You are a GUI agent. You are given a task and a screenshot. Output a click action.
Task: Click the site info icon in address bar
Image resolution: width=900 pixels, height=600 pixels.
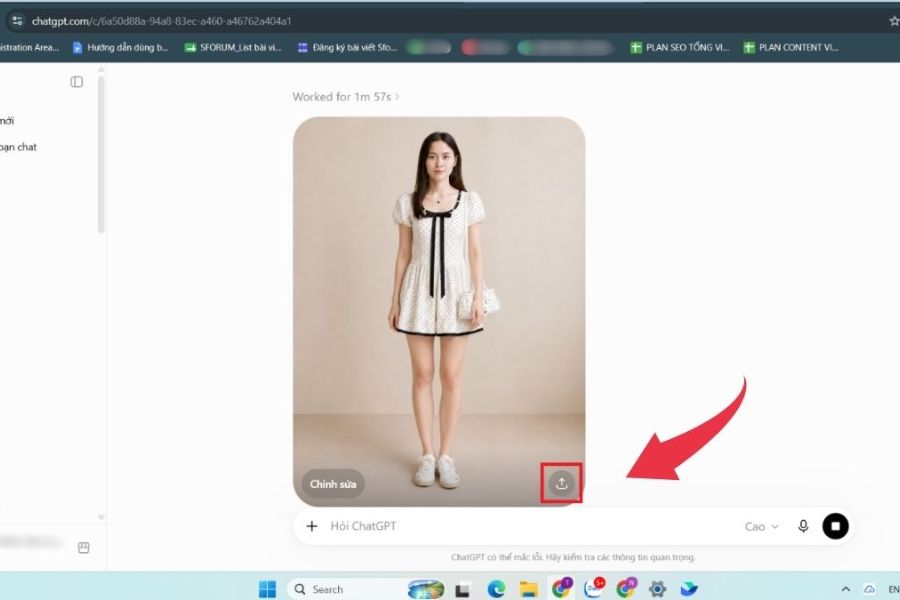coord(17,21)
